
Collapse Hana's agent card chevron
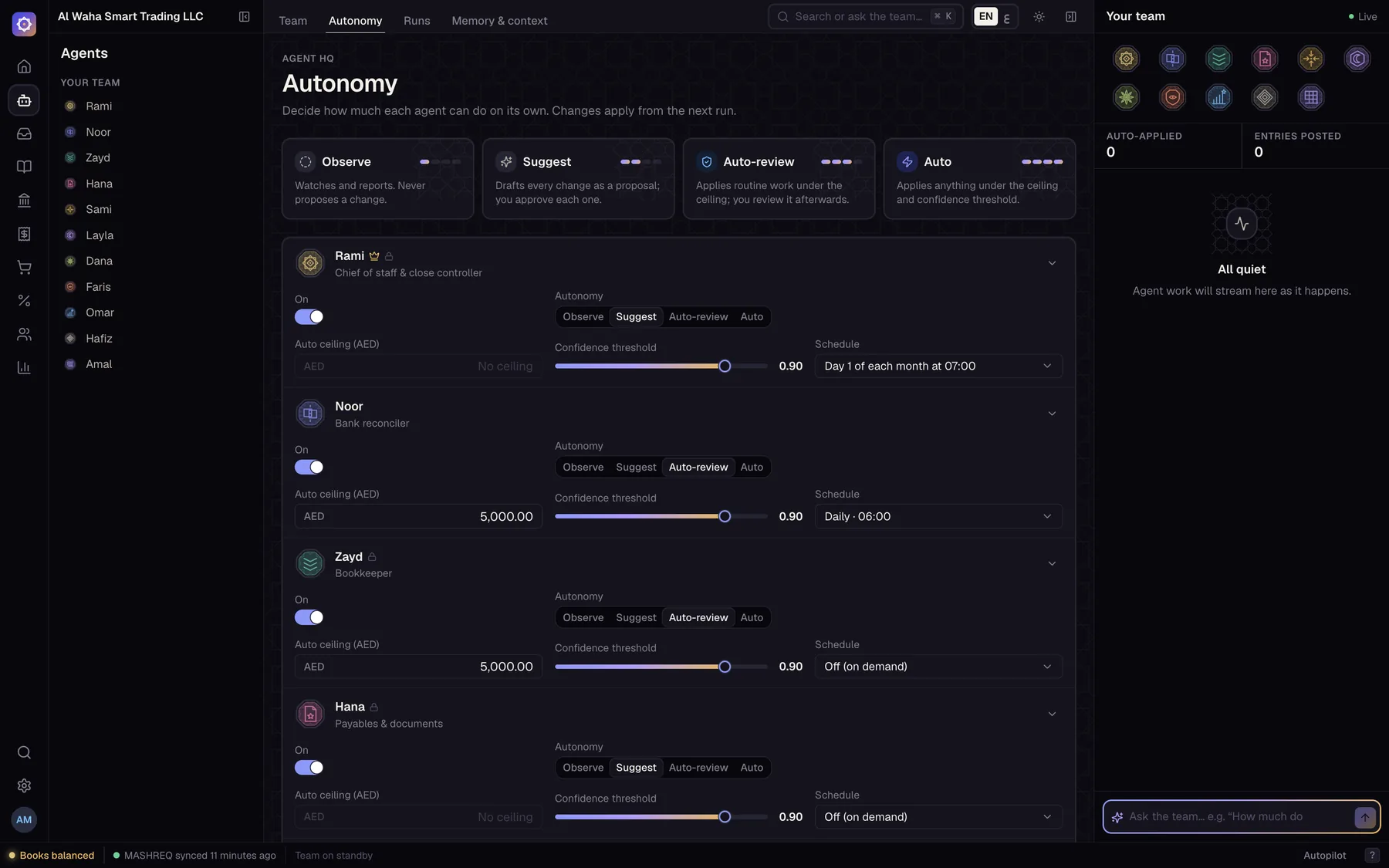(1052, 714)
